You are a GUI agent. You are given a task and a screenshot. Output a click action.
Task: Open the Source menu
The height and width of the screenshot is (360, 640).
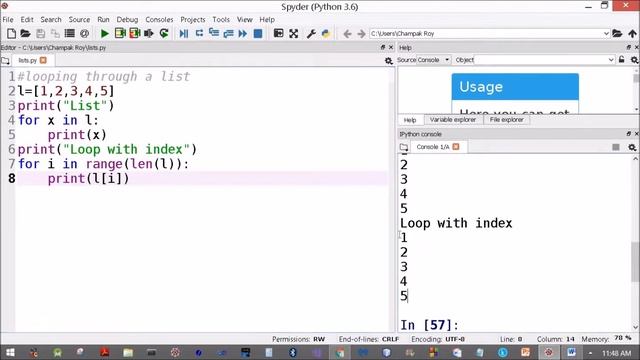coord(79,19)
